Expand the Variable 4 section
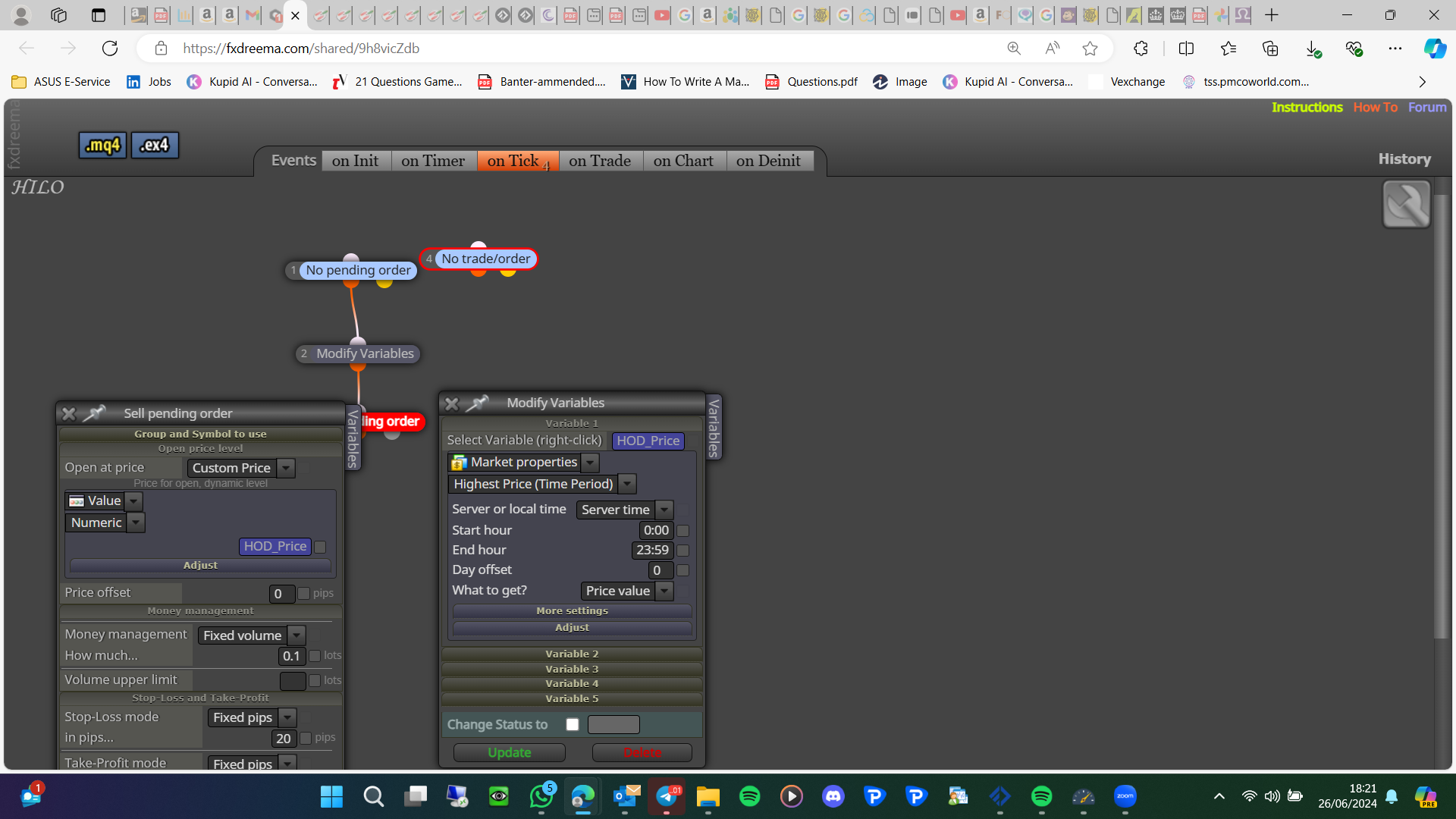Viewport: 1456px width, 819px height. pyautogui.click(x=572, y=683)
